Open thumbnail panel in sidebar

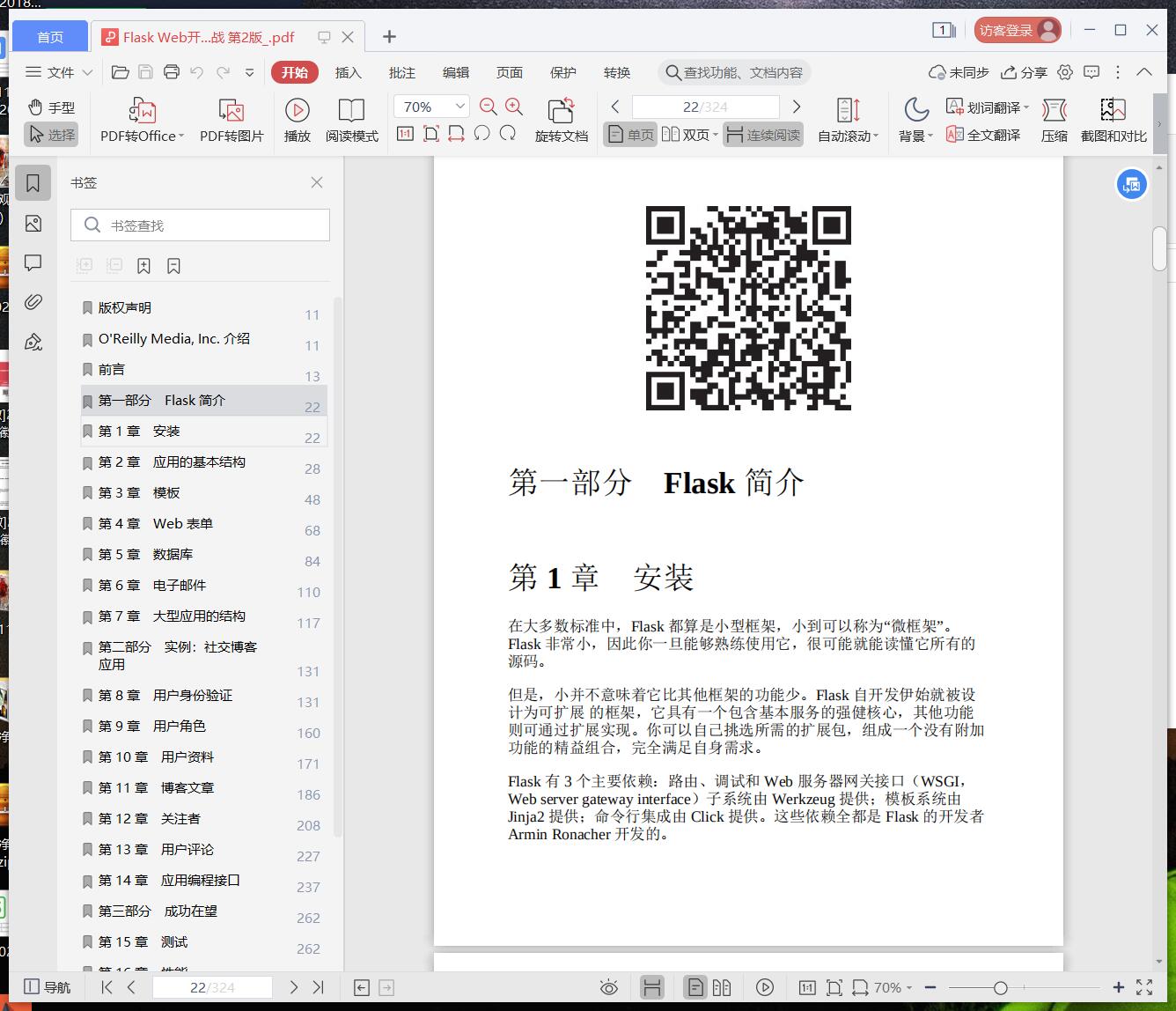point(33,224)
